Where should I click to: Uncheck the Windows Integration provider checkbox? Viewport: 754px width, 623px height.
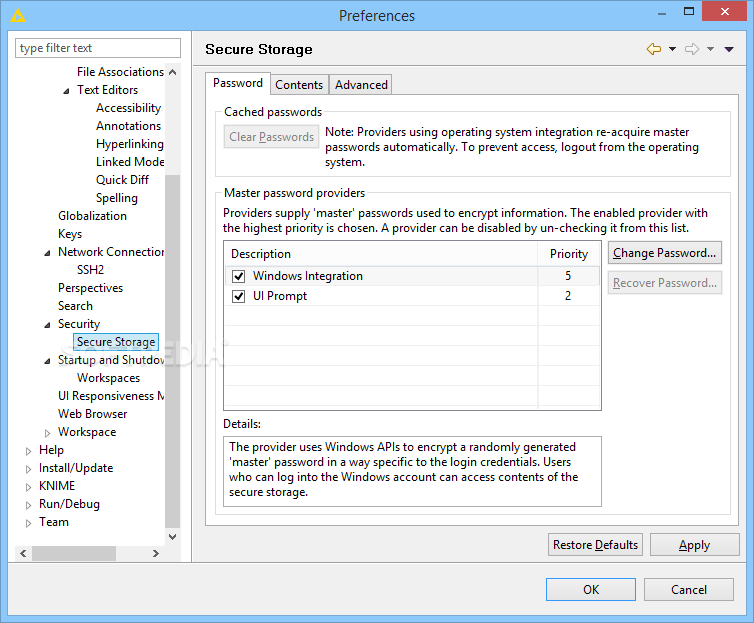pyautogui.click(x=239, y=276)
